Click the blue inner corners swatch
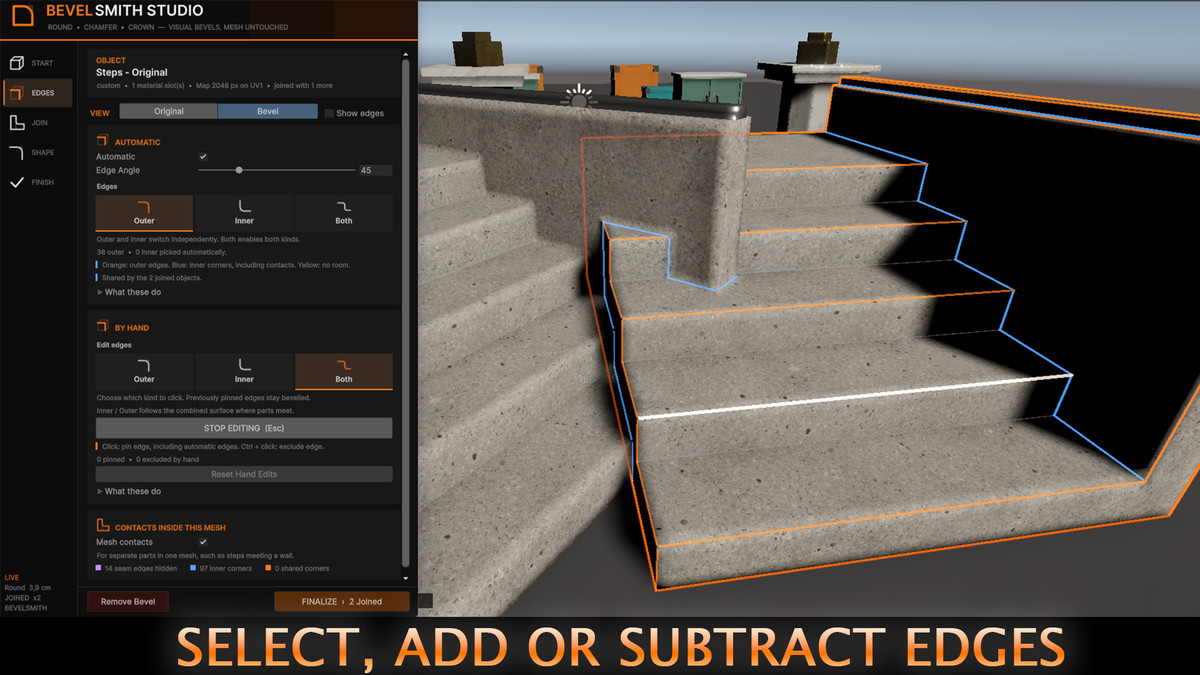The width and height of the screenshot is (1200, 675). click(x=192, y=568)
